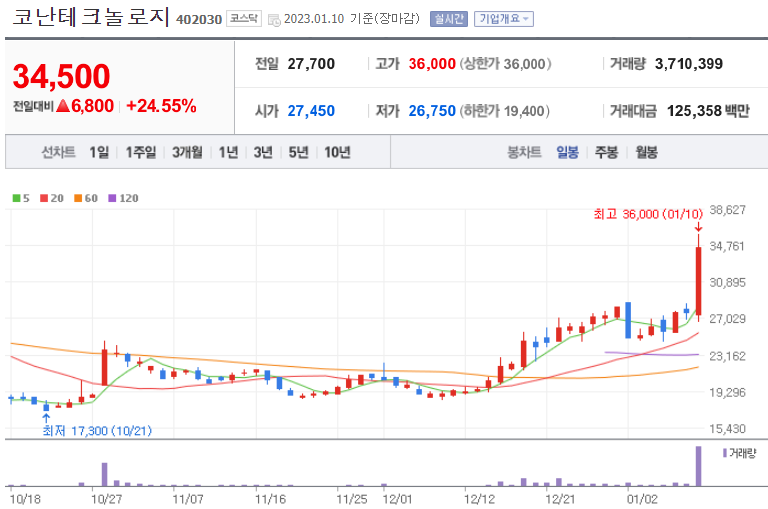768x509 pixels.
Task: Click the stock code 402030
Action: click(x=199, y=20)
